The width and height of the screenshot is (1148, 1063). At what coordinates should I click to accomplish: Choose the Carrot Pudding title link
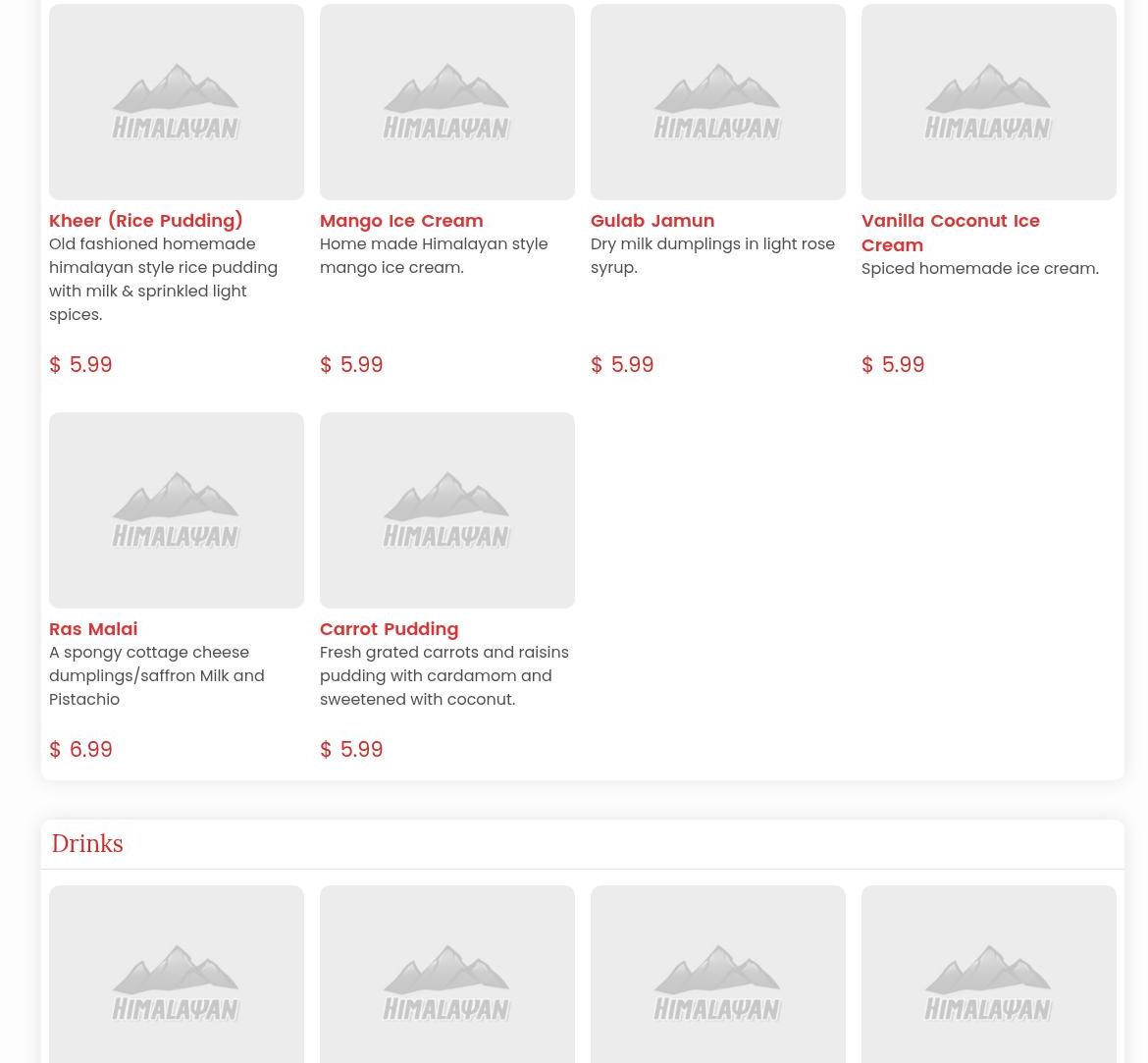389,629
